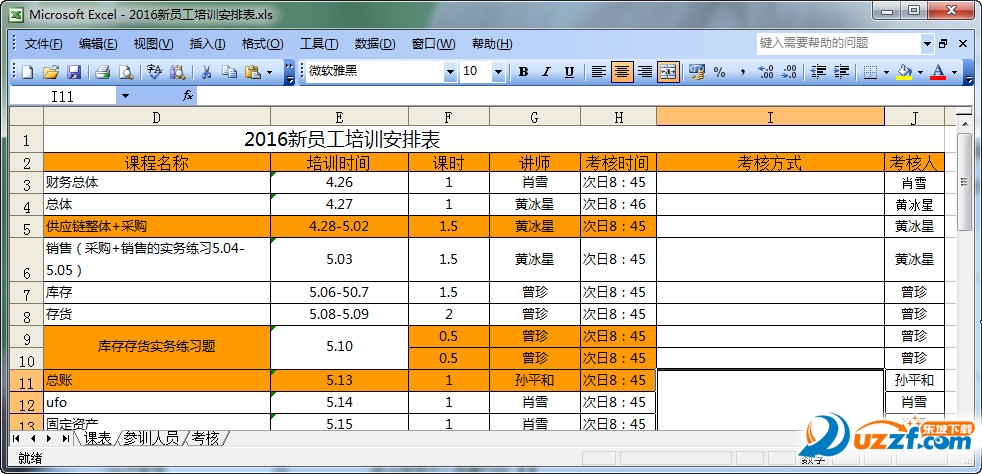
Task: Open print preview with magnifier page icon
Action: point(126,72)
